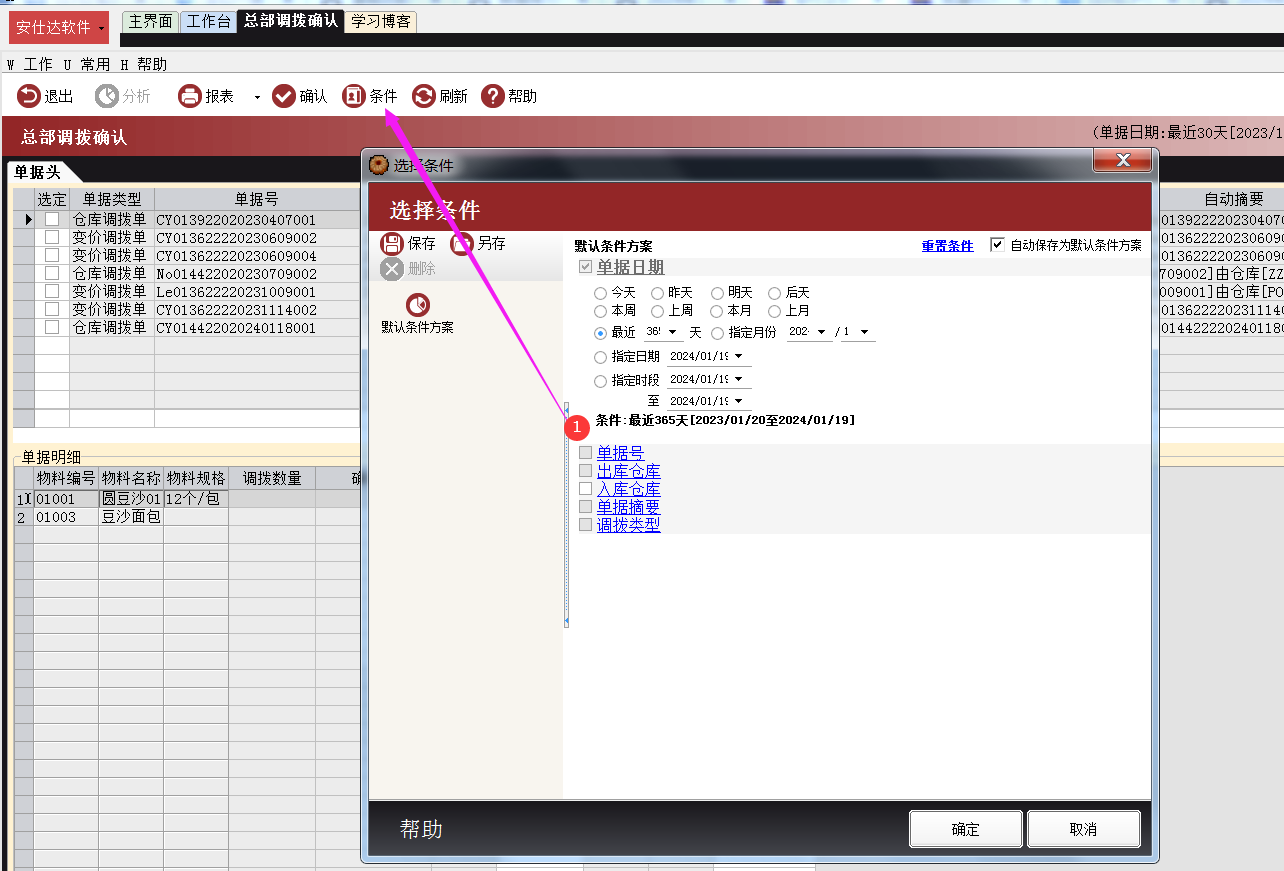Select the 指定月份 radio button
Screen dimensions: 1284x871
point(717,332)
